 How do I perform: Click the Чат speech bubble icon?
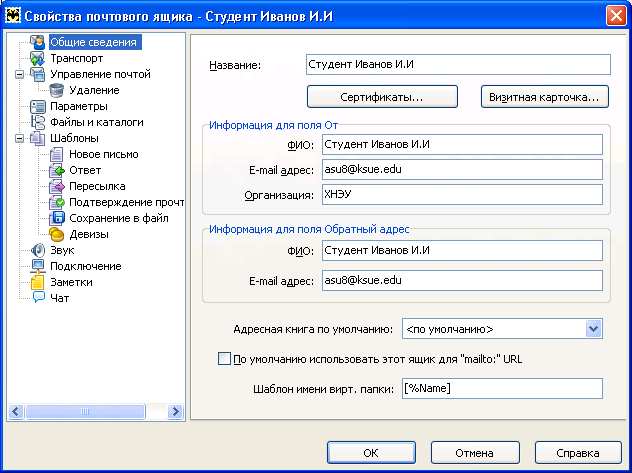click(x=37, y=298)
